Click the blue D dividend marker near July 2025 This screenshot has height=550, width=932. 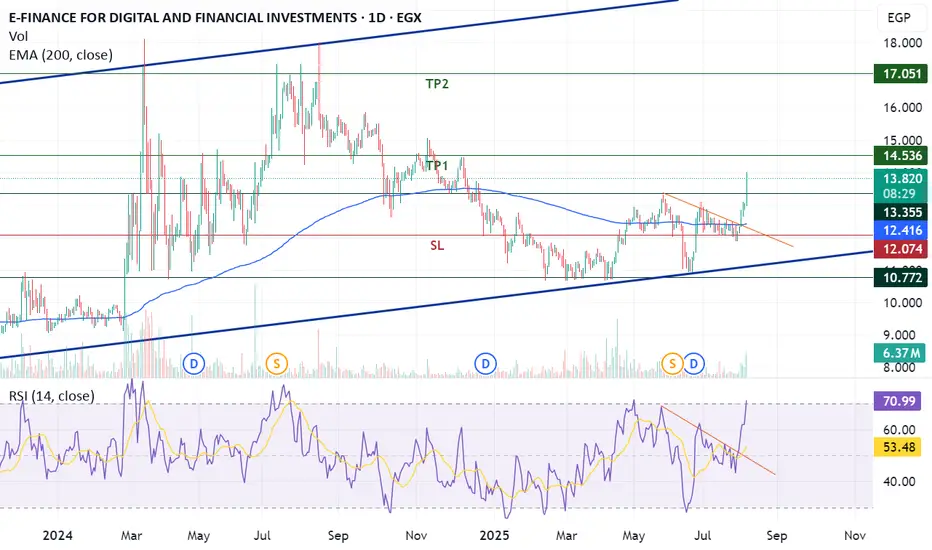click(x=694, y=363)
